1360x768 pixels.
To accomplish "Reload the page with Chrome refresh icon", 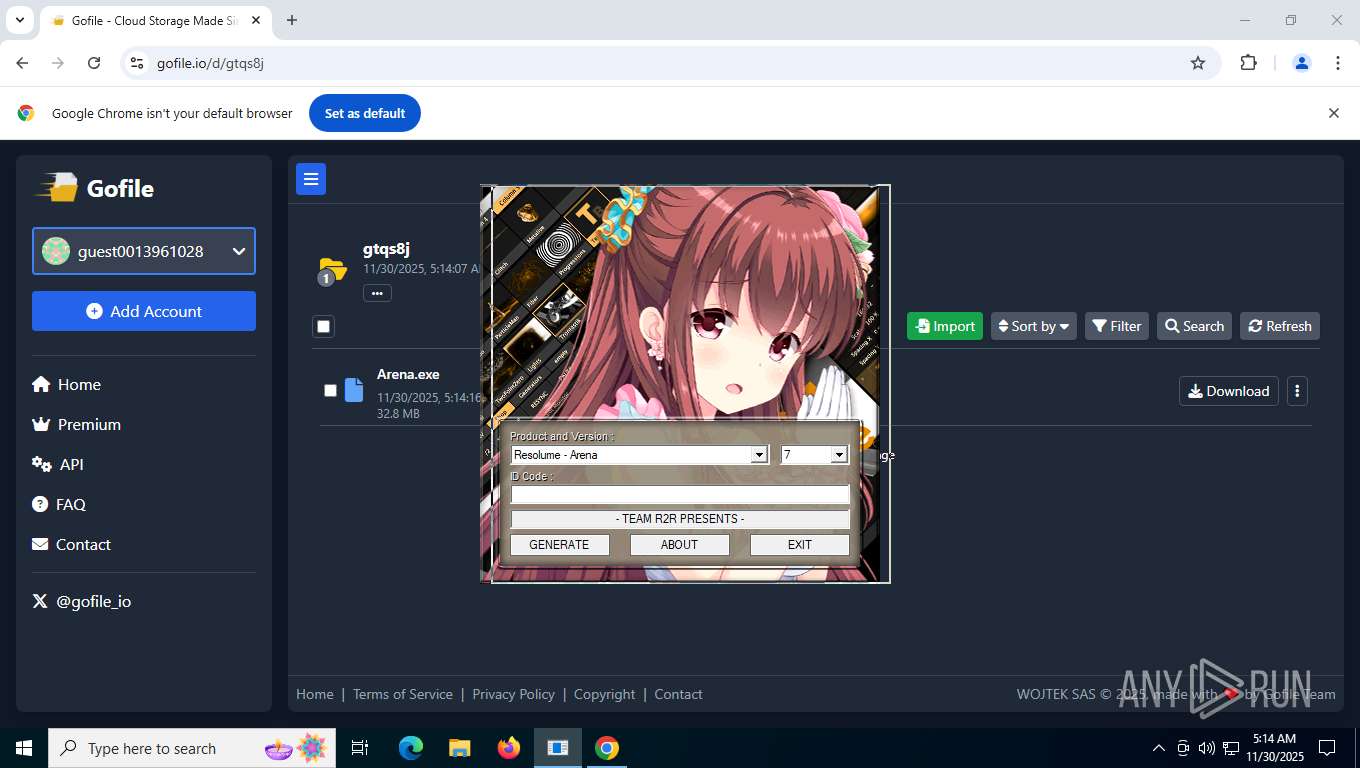I will [94, 63].
